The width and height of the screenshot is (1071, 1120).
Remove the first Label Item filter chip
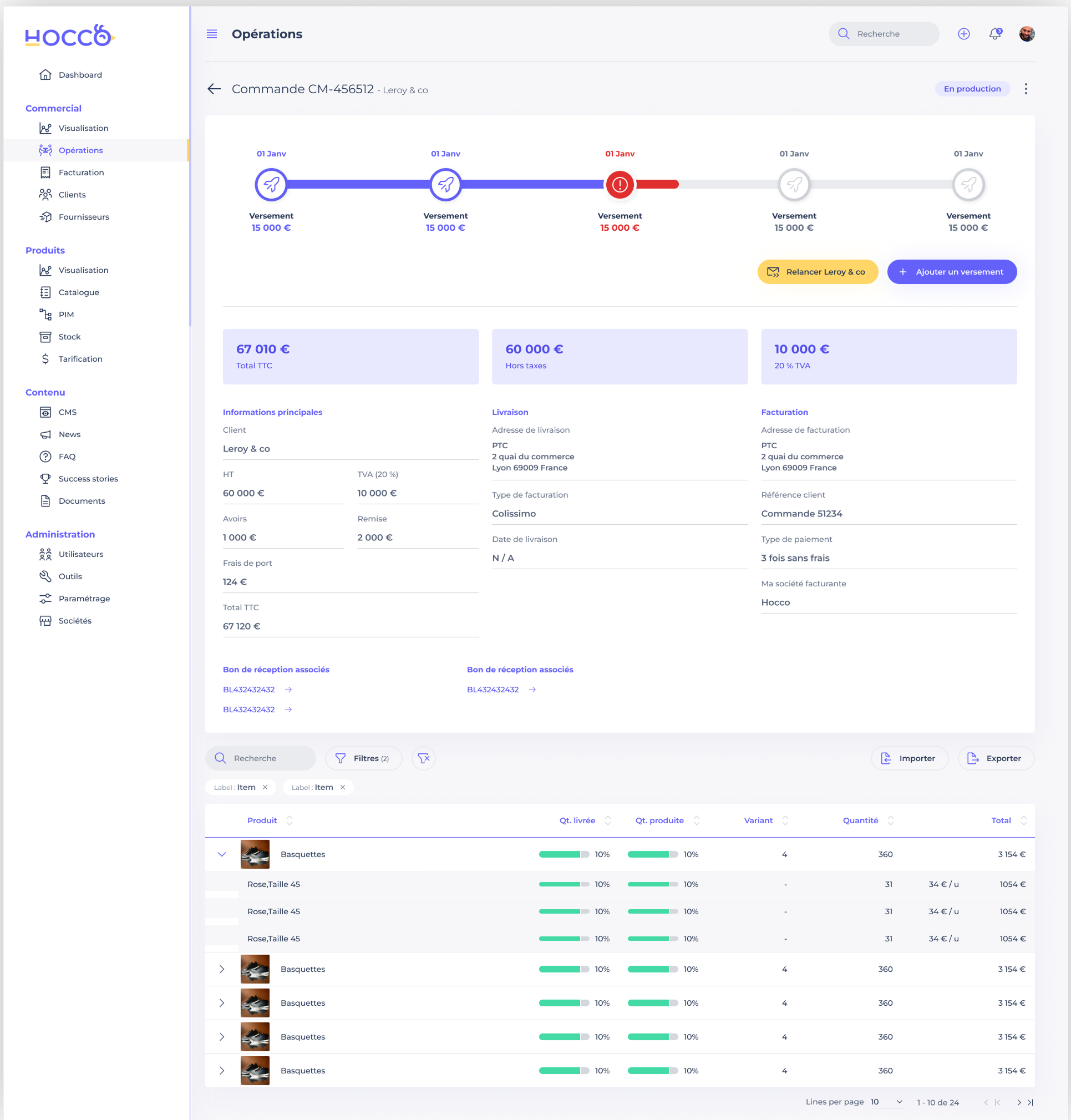coord(265,787)
